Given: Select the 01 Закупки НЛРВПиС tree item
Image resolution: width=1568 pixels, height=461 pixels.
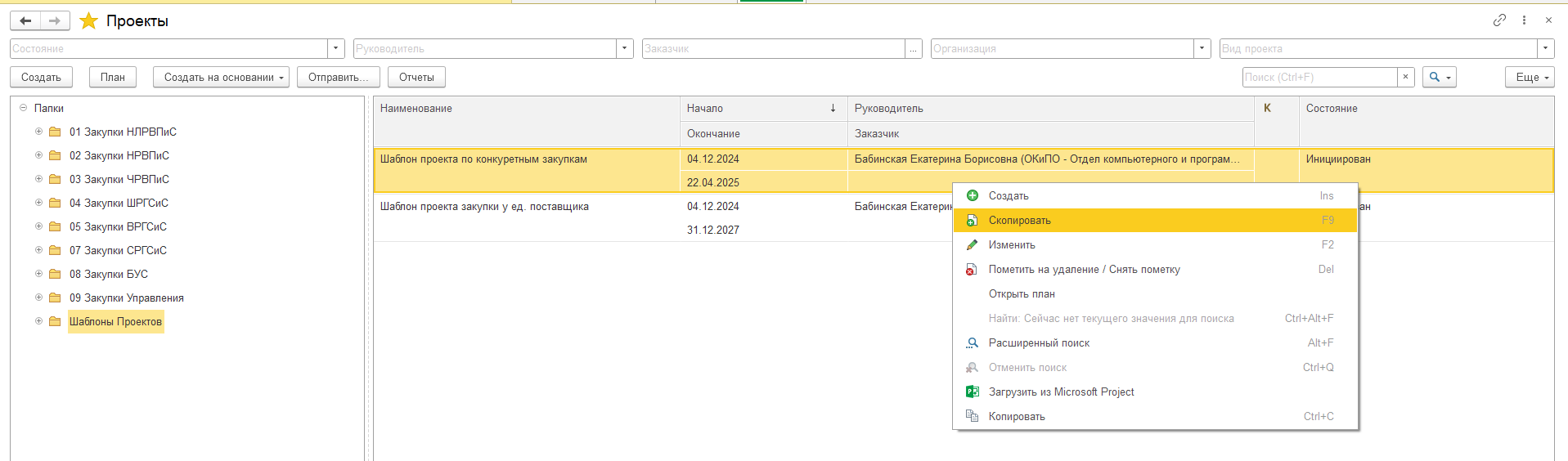Looking at the screenshot, I should [123, 132].
